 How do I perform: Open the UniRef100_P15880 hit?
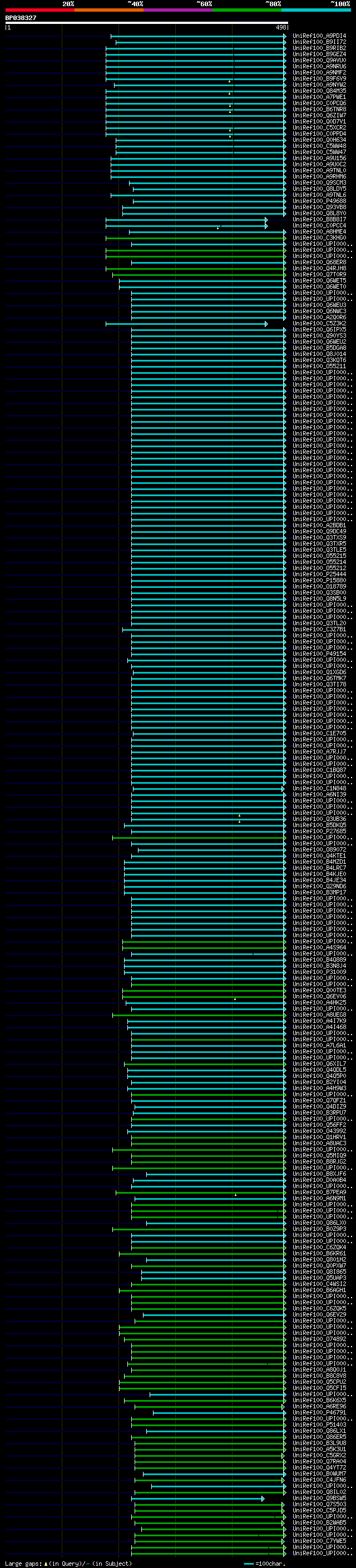click(319, 581)
